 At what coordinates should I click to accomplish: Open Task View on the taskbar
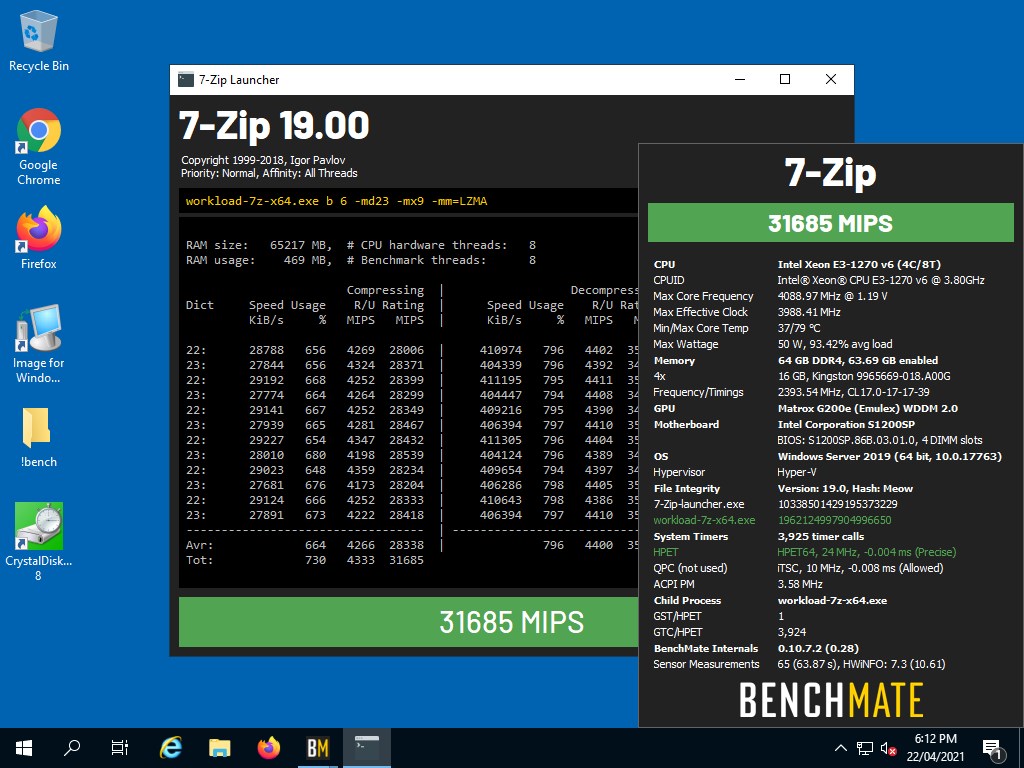pos(120,748)
